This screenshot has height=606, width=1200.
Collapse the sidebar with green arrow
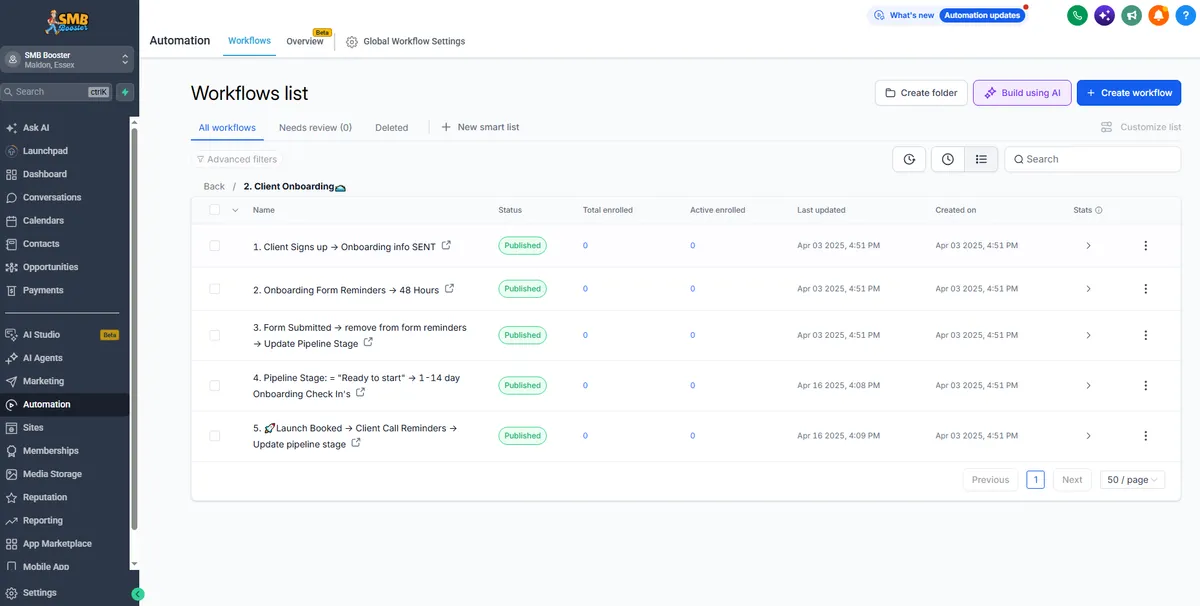[138, 594]
